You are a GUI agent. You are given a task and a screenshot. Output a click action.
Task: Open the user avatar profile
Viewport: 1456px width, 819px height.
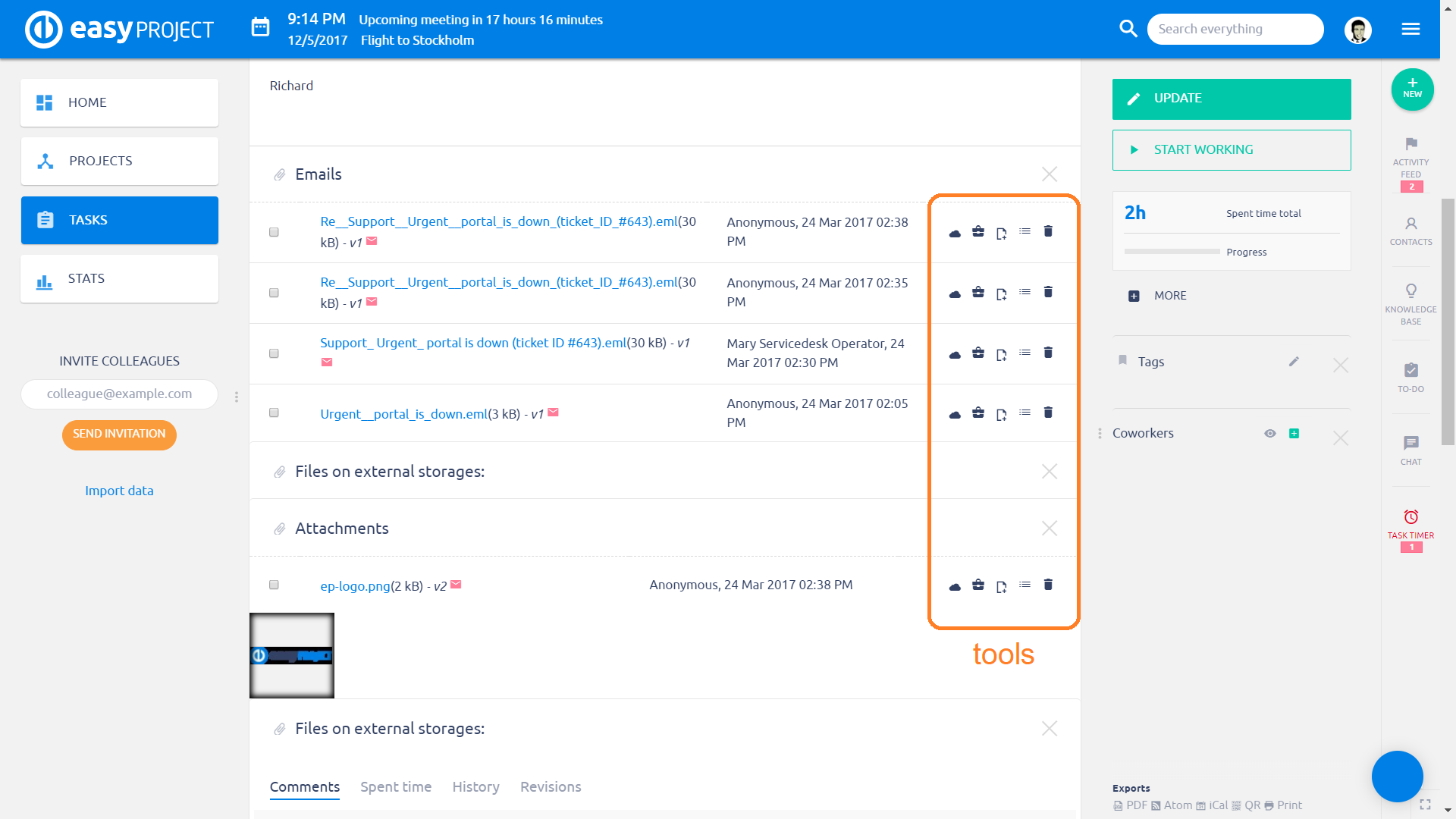click(1358, 30)
